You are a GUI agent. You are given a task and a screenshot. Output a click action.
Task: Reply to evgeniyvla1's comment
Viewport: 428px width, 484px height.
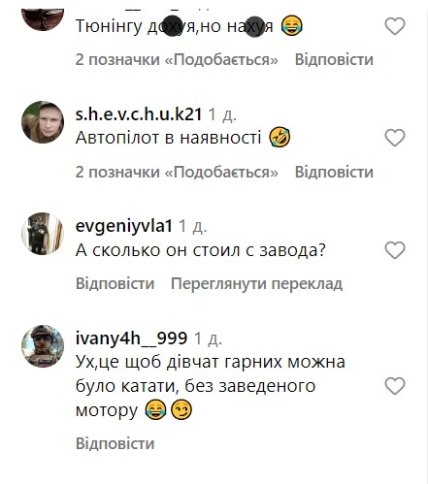(115, 284)
